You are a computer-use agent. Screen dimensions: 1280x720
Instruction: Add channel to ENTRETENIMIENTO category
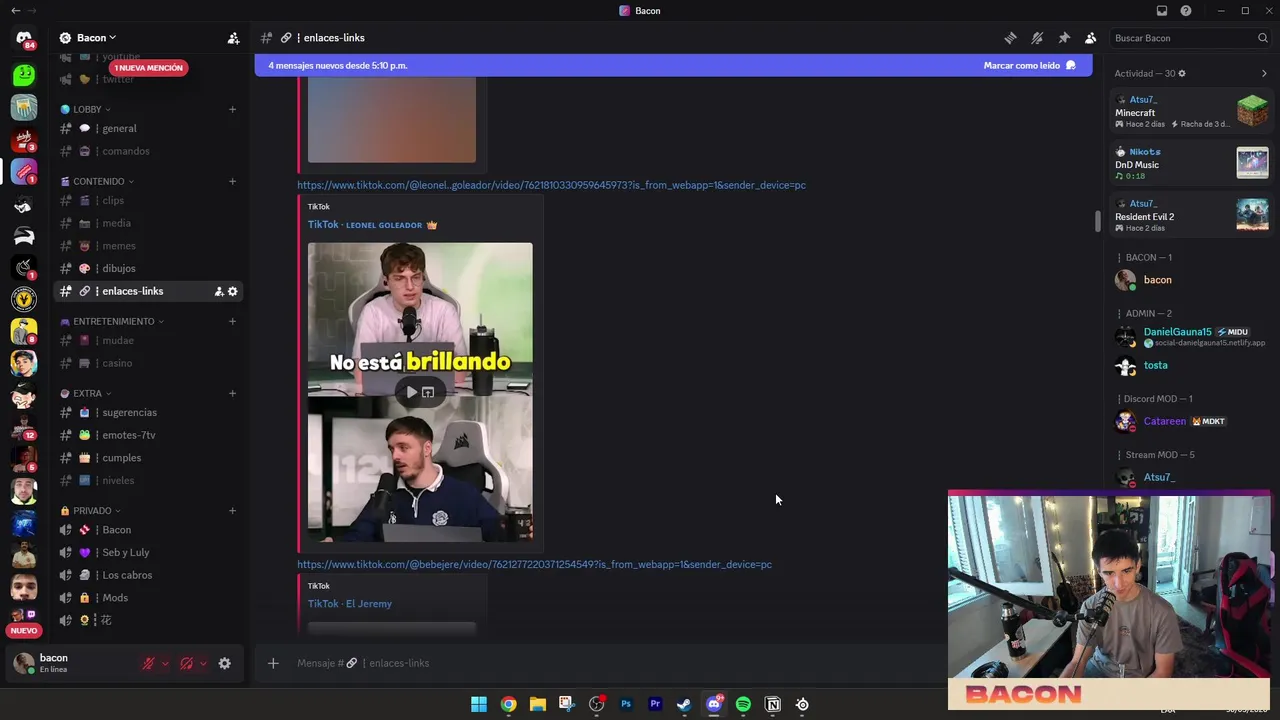tap(232, 321)
